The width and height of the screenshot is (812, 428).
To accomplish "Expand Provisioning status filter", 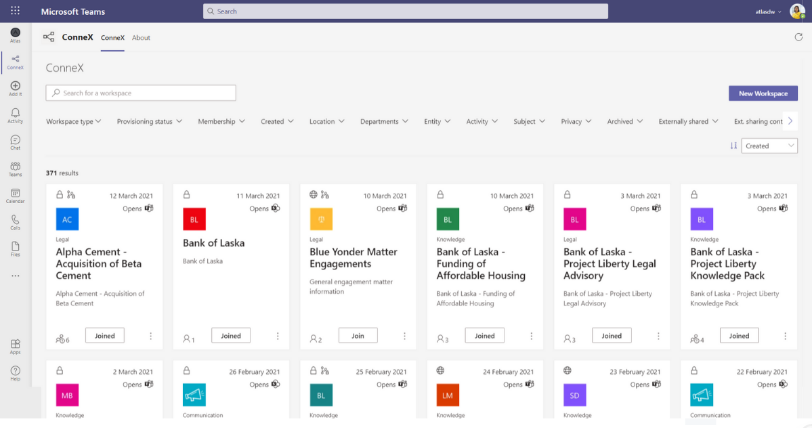I will point(149,121).
